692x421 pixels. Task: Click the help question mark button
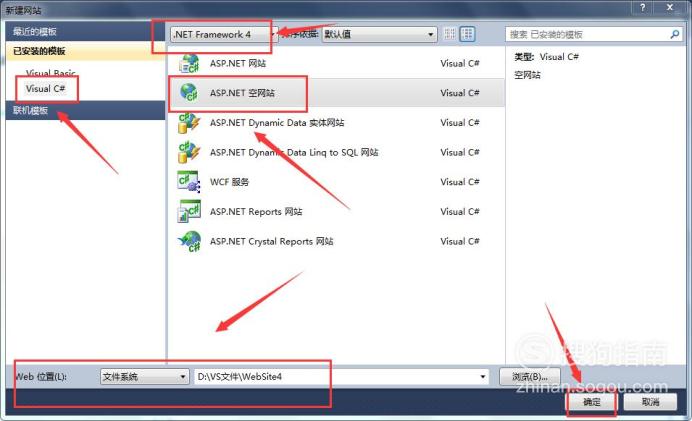coord(643,7)
